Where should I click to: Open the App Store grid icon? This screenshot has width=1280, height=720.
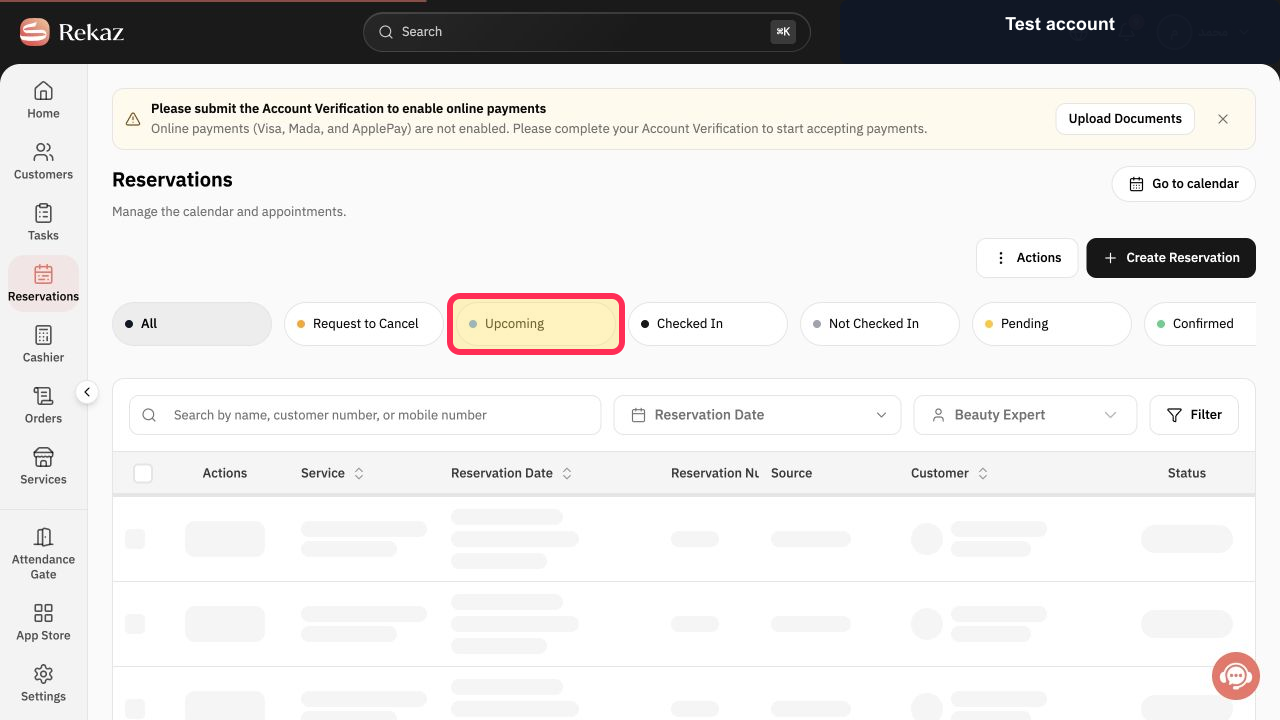43,613
